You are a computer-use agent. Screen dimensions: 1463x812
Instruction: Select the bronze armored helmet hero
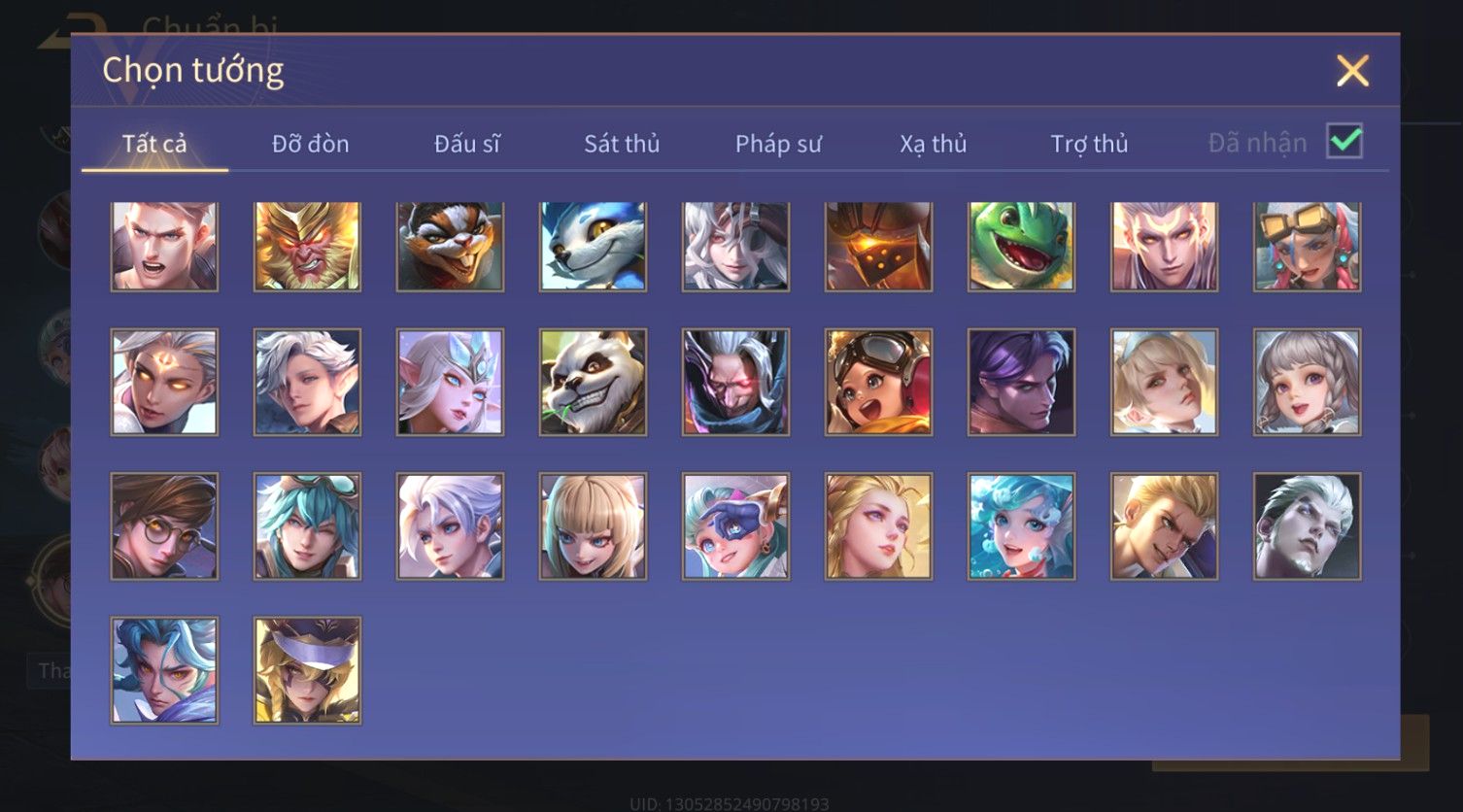878,247
